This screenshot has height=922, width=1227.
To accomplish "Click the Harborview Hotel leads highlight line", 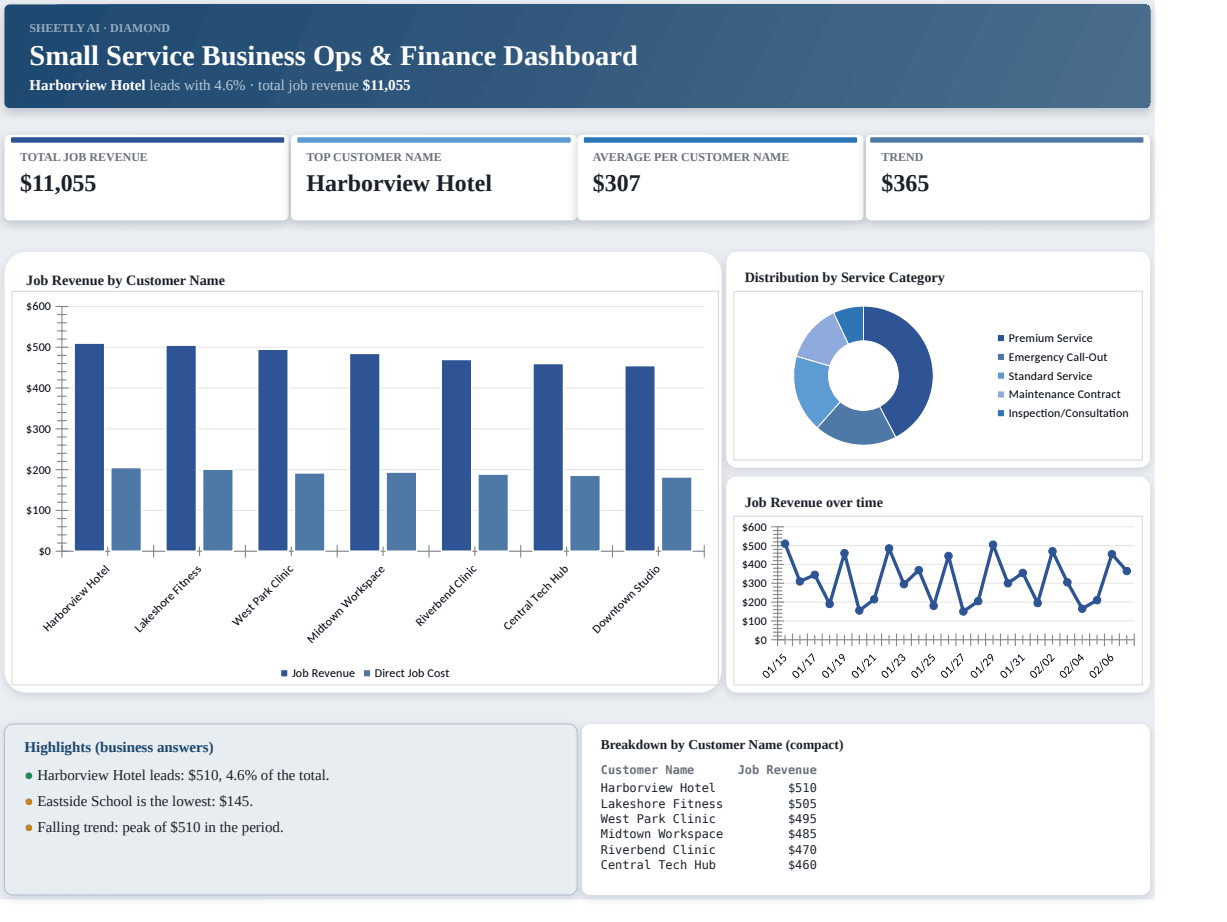I will click(x=177, y=775).
